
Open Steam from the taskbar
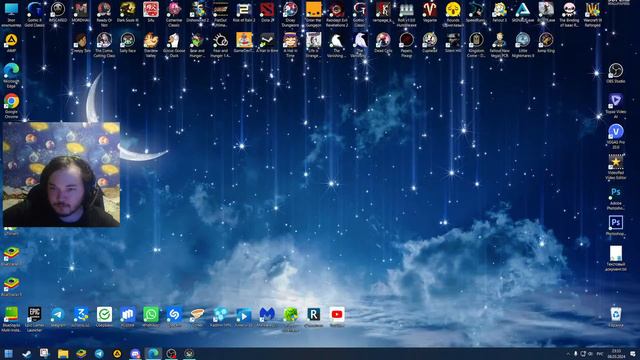(x=27, y=353)
